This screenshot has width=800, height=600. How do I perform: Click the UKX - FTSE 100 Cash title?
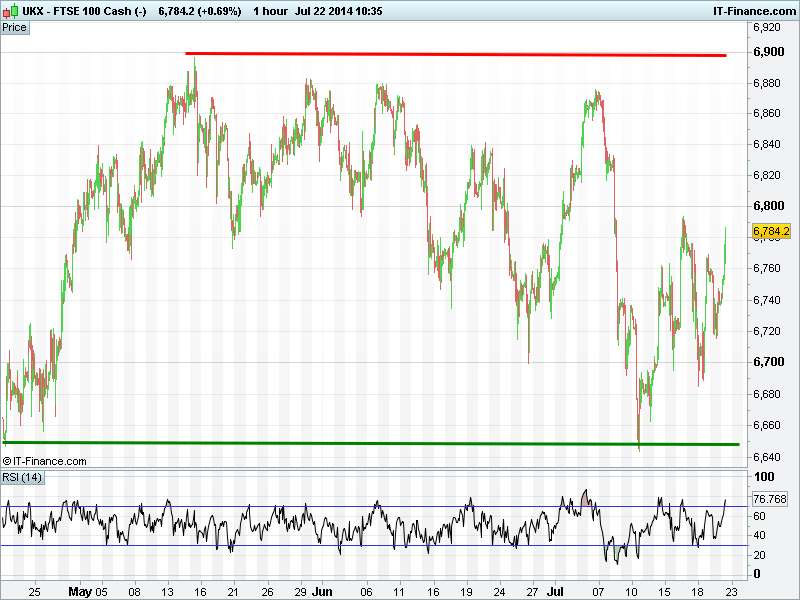pos(84,11)
